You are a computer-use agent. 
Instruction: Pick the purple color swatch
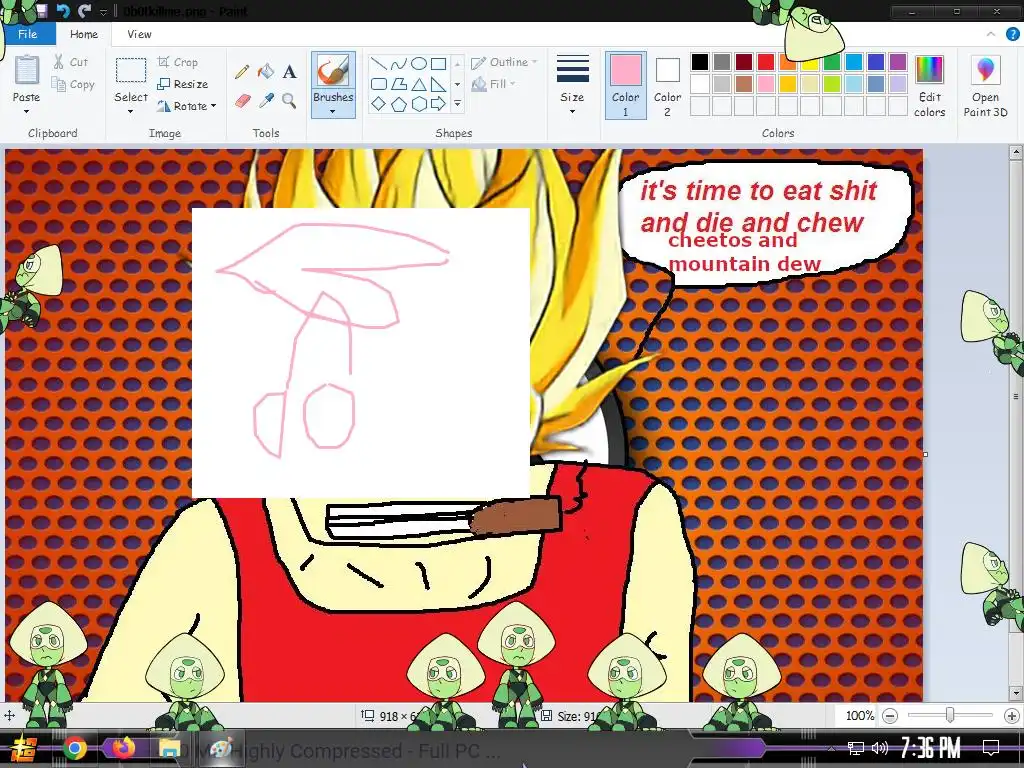click(898, 61)
